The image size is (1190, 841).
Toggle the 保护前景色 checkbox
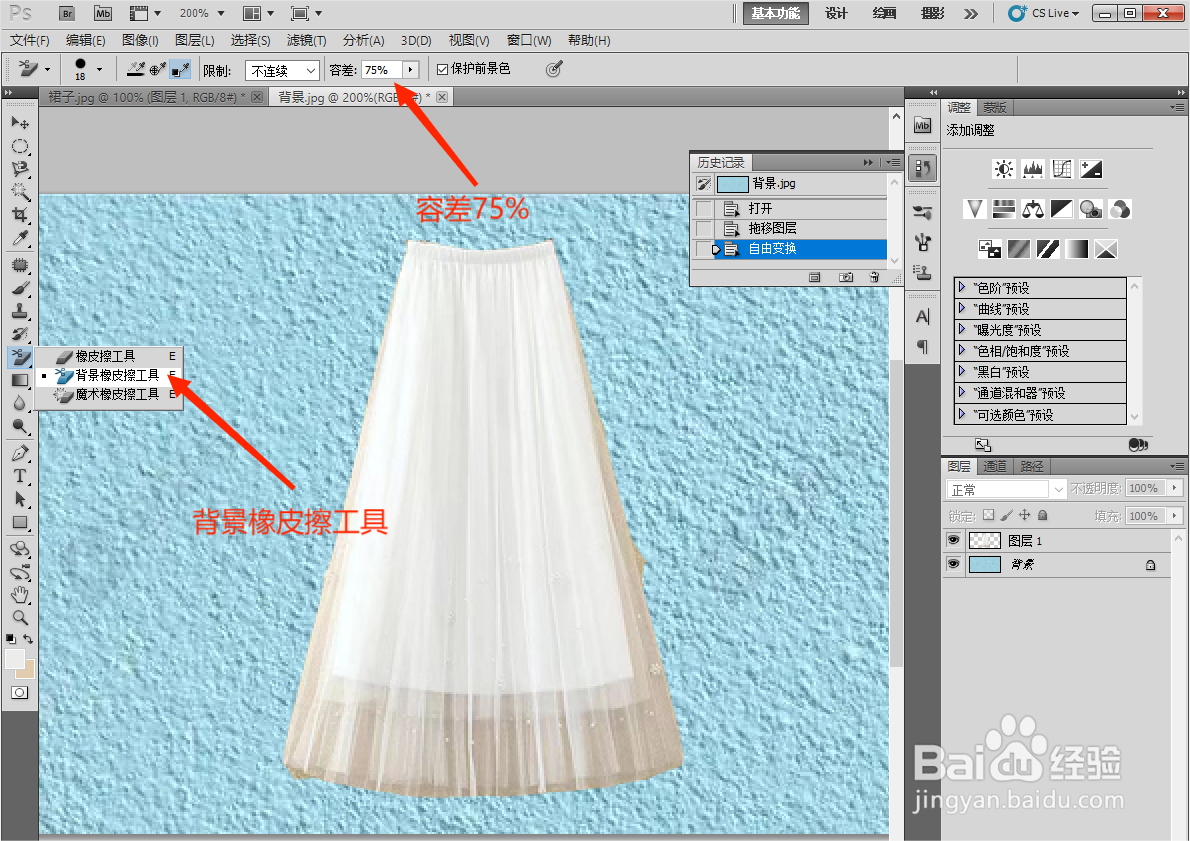click(442, 69)
